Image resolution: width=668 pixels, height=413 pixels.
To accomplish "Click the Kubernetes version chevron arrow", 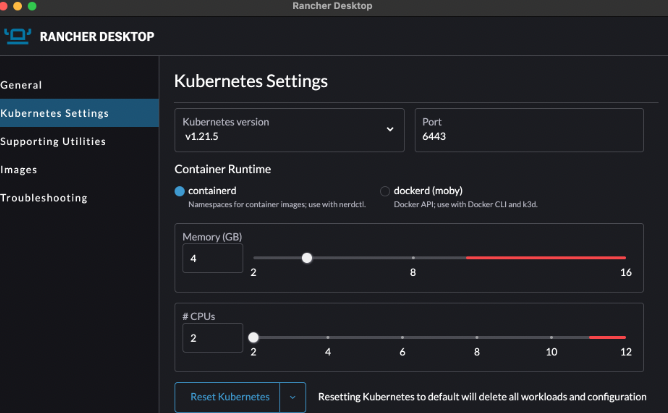I will click(390, 129).
